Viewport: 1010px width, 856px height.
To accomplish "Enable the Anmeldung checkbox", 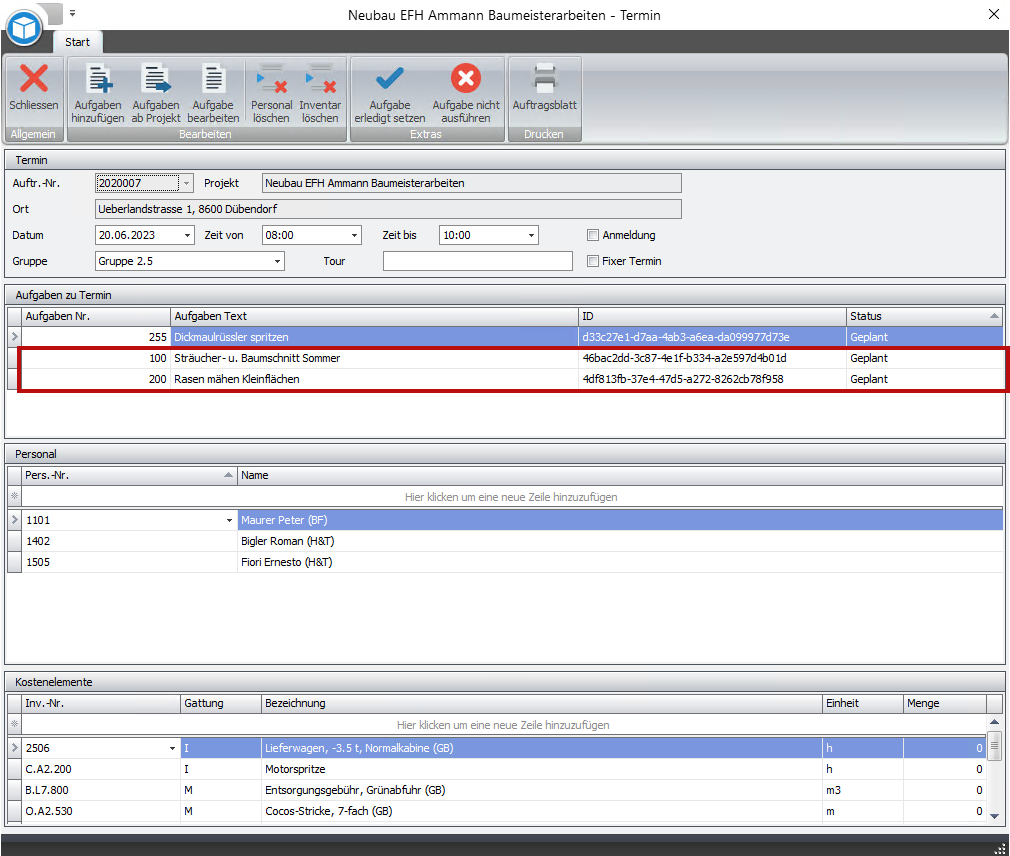I will [x=593, y=235].
